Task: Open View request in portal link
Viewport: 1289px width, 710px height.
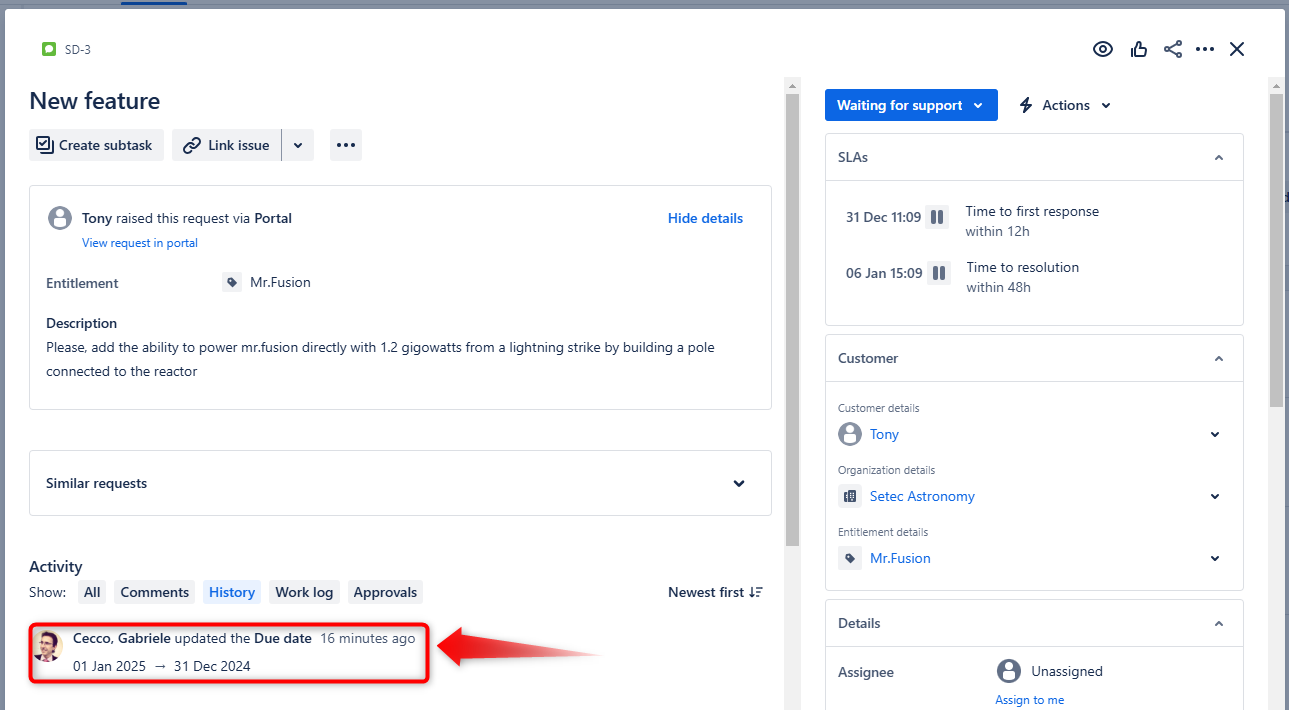Action: tap(140, 243)
